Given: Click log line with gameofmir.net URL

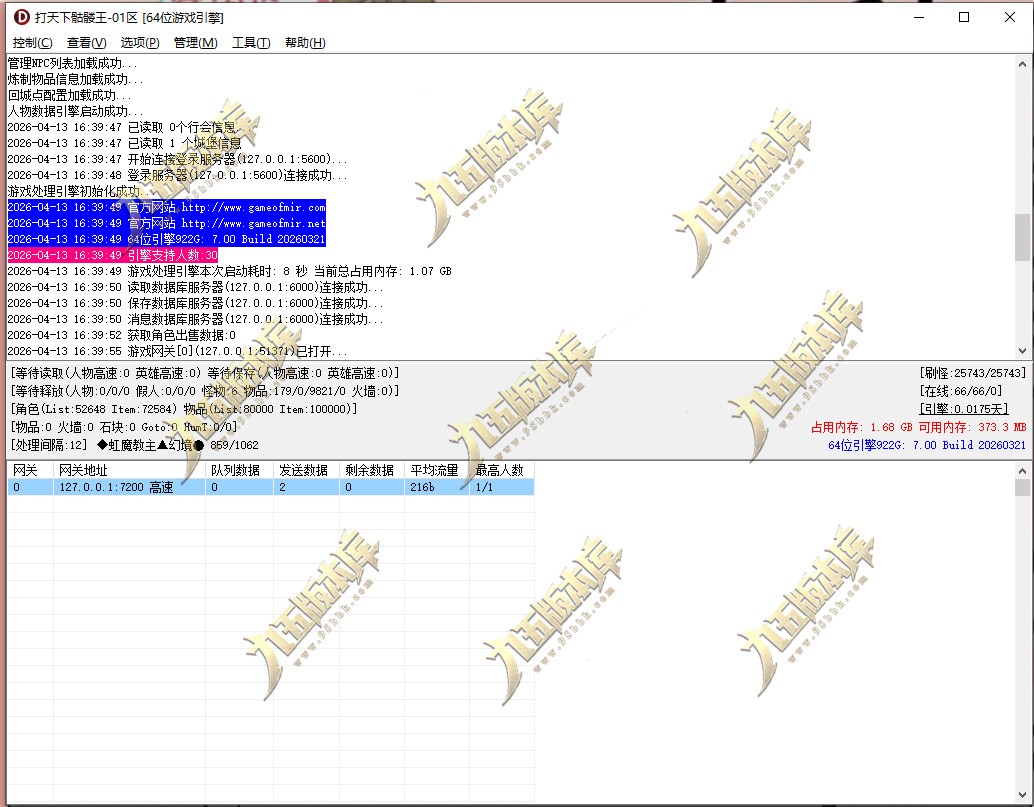Looking at the screenshot, I should (166, 223).
